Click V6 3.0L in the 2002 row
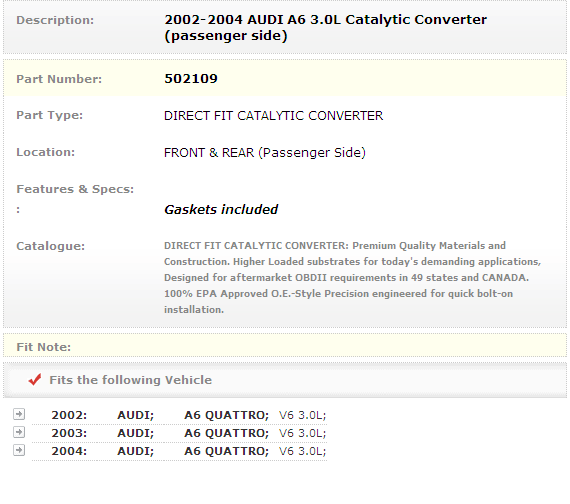 point(302,415)
